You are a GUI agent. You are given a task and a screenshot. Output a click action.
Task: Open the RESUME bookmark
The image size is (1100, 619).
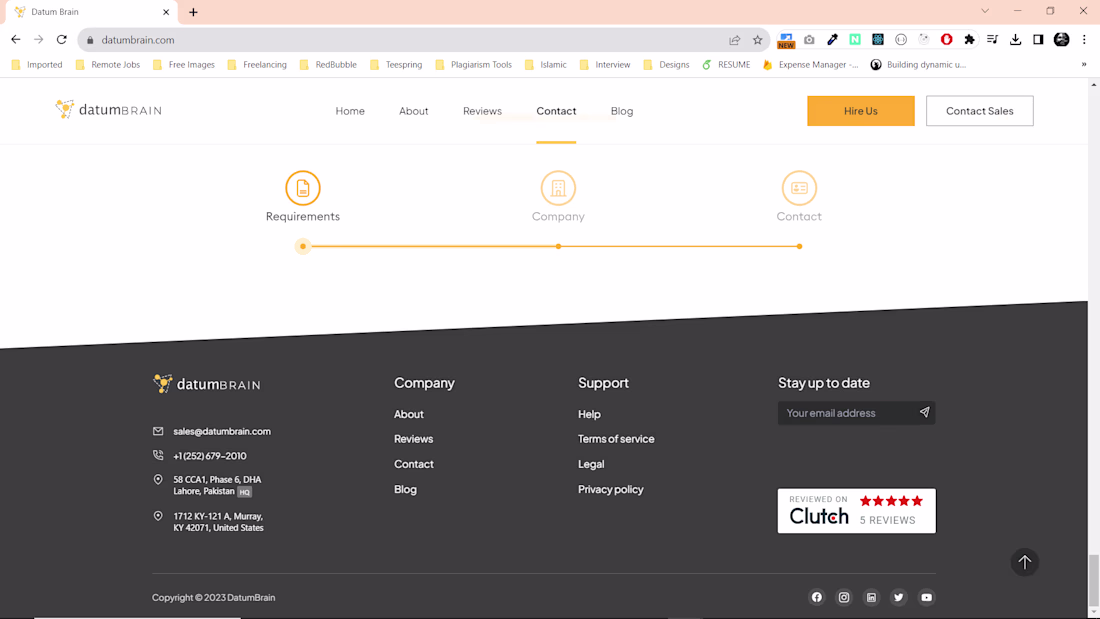(x=726, y=65)
